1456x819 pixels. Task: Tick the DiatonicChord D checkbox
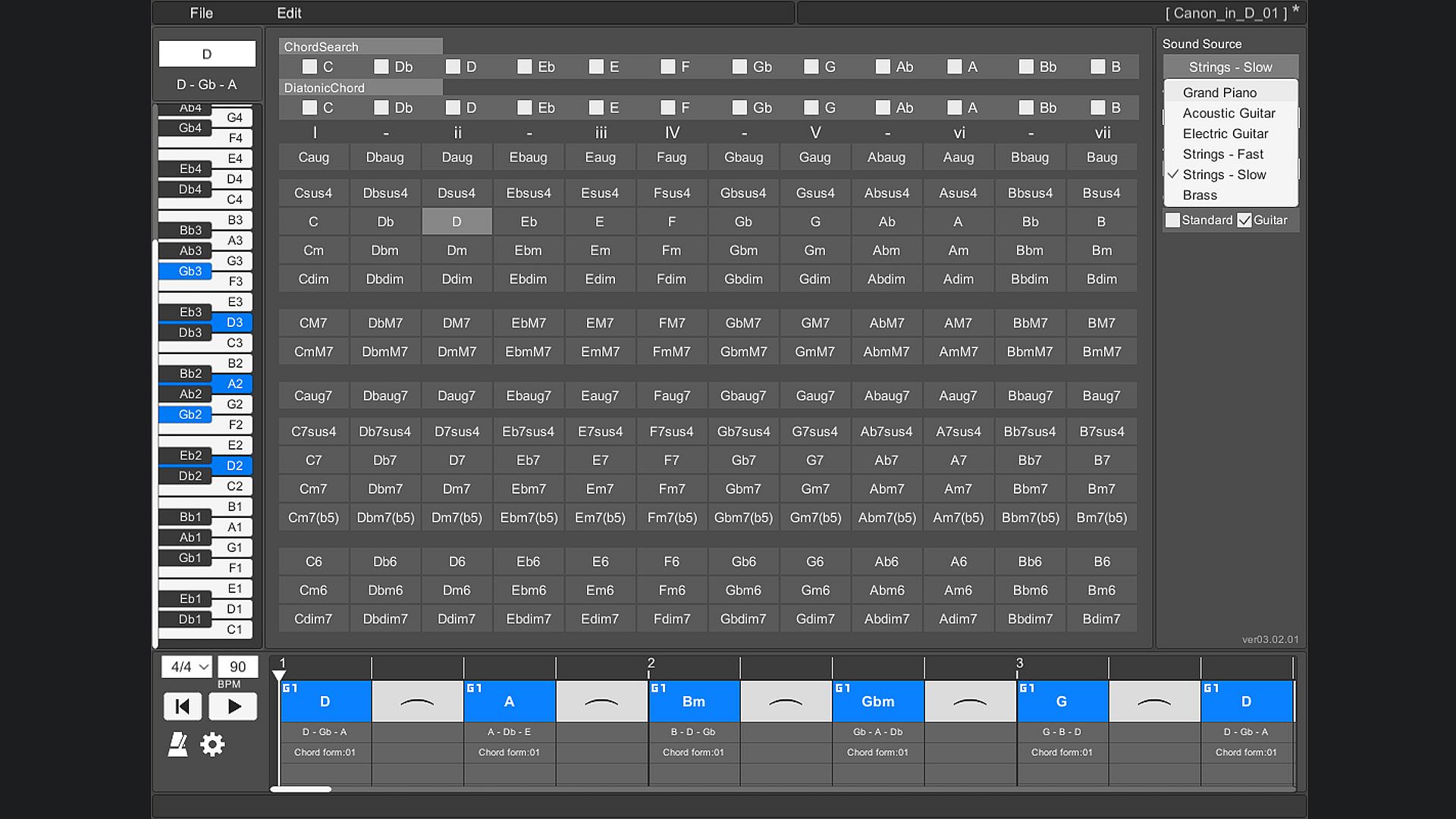tap(453, 108)
